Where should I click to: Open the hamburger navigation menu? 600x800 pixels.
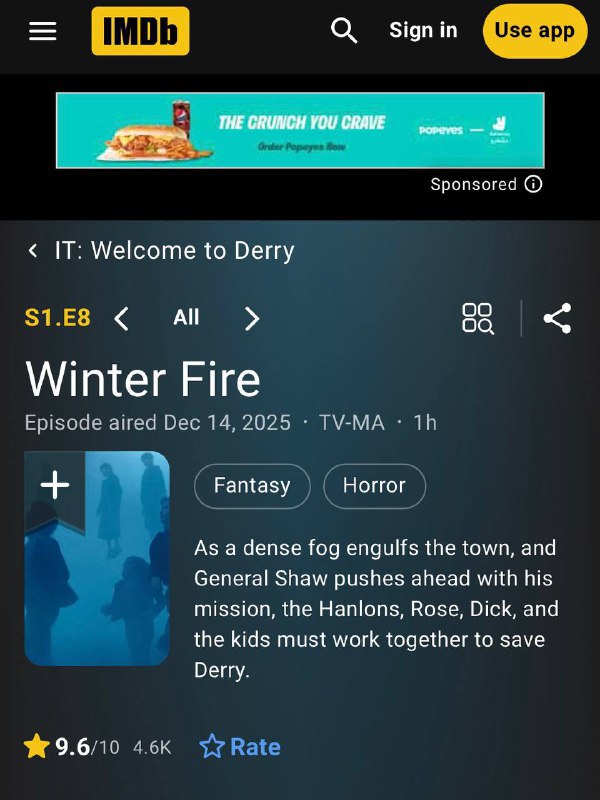42,31
